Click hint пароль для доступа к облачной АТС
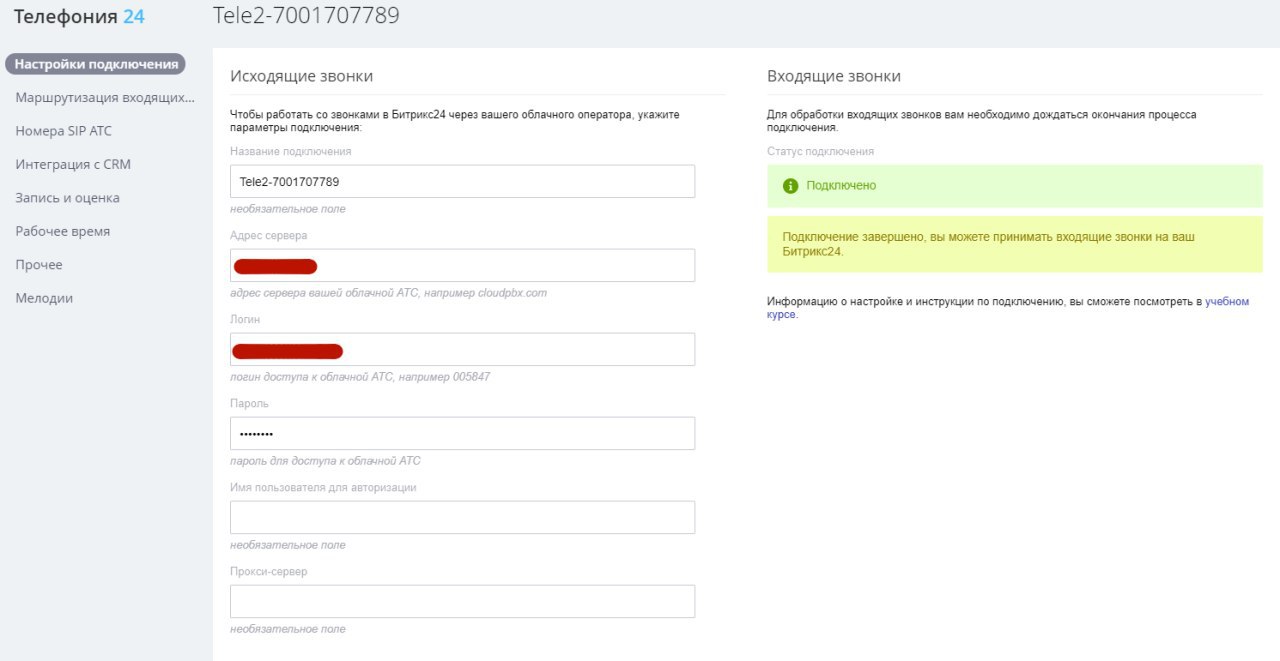Image resolution: width=1280 pixels, height=661 pixels. tap(325, 461)
